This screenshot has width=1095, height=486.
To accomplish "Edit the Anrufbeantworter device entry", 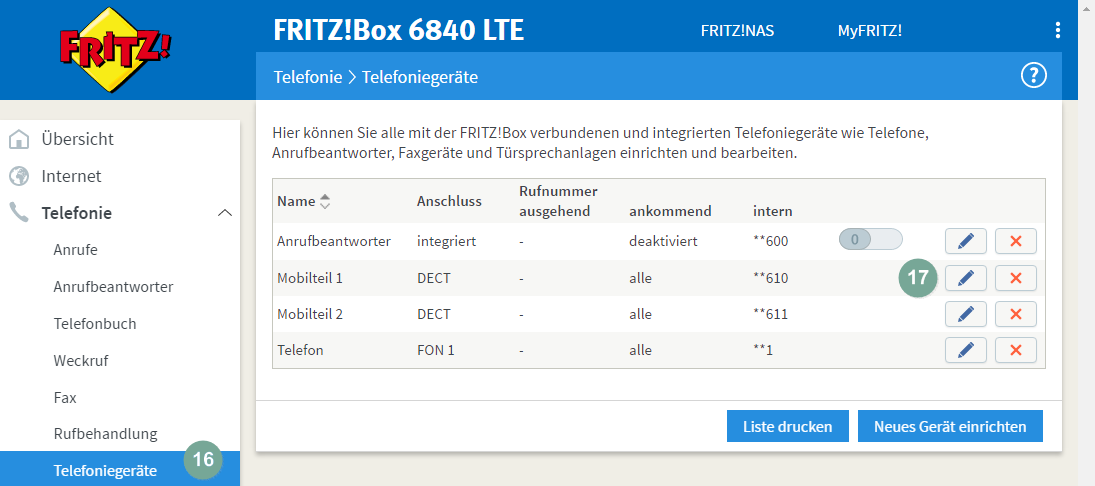I will pyautogui.click(x=965, y=241).
